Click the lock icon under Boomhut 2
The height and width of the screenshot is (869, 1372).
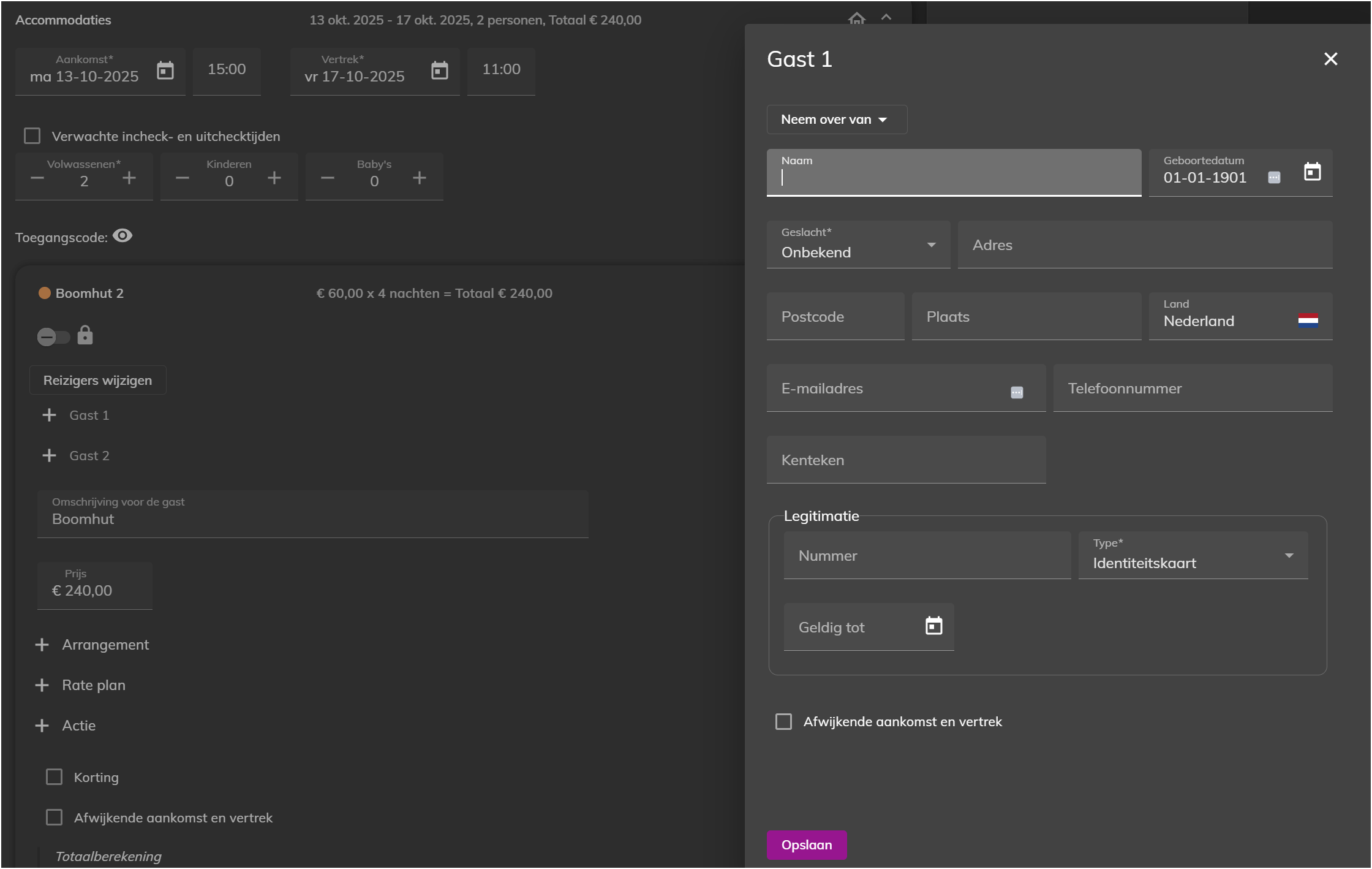point(85,336)
